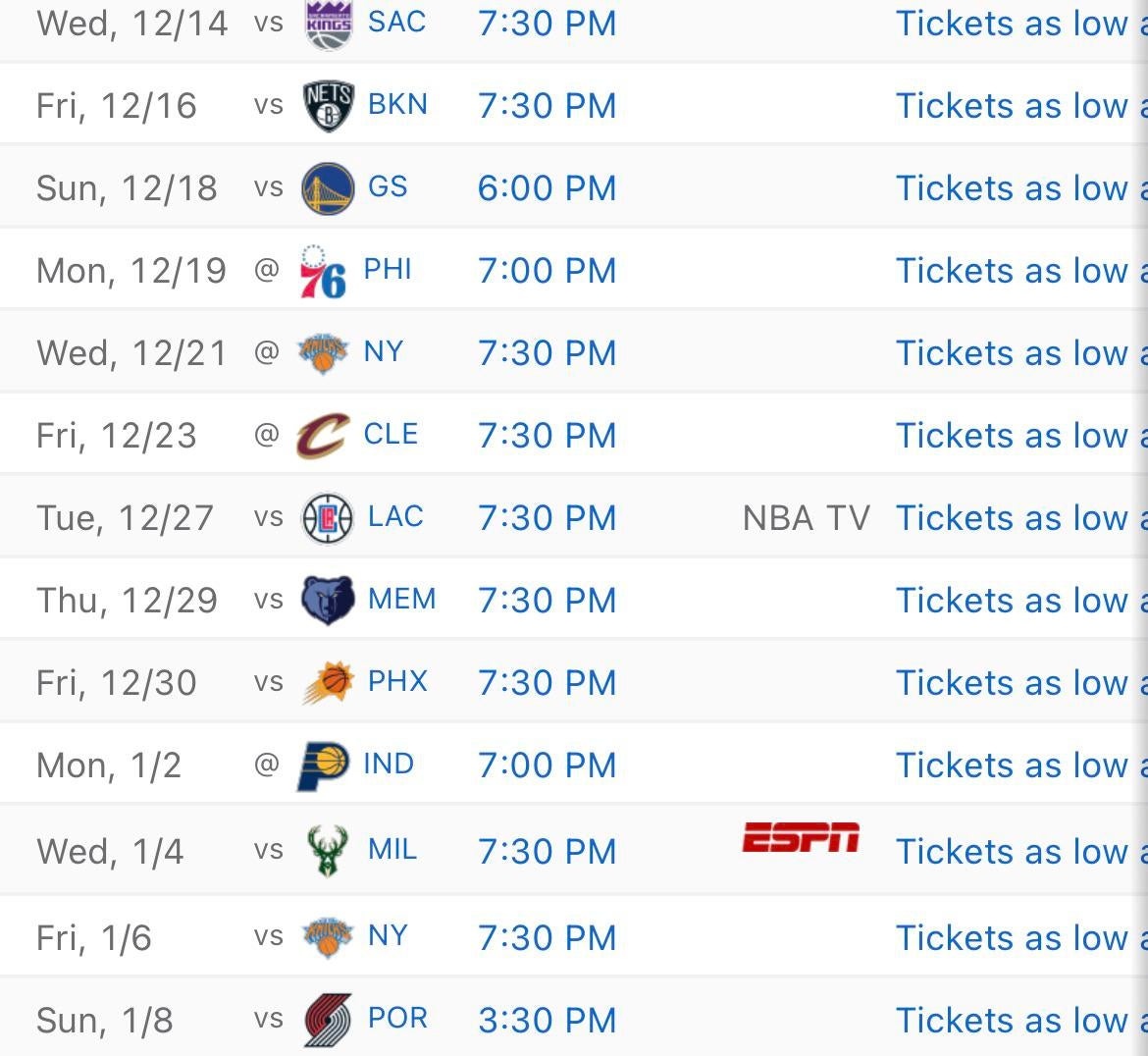Click the Portland Trail Blazers logo
1148x1056 pixels.
point(328,1020)
